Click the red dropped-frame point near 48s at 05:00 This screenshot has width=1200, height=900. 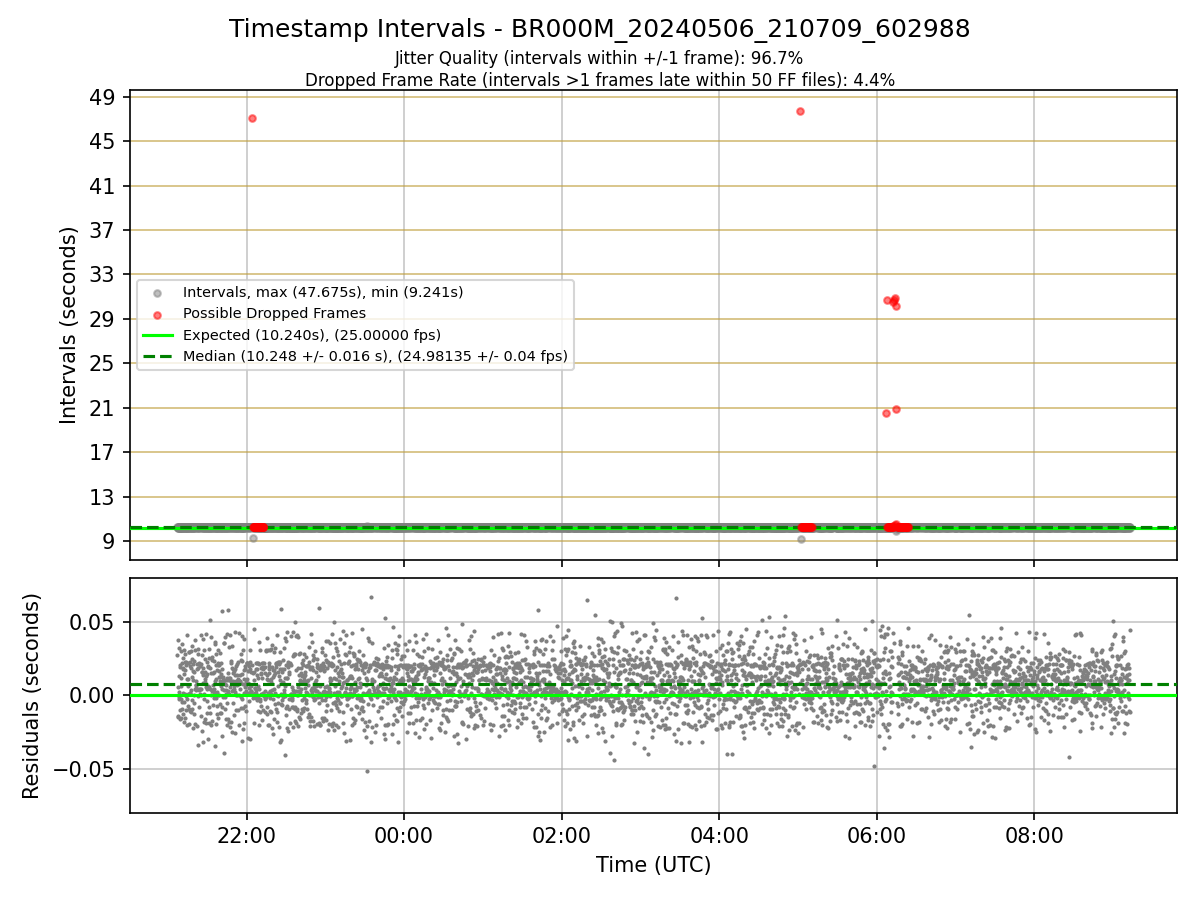(x=800, y=111)
